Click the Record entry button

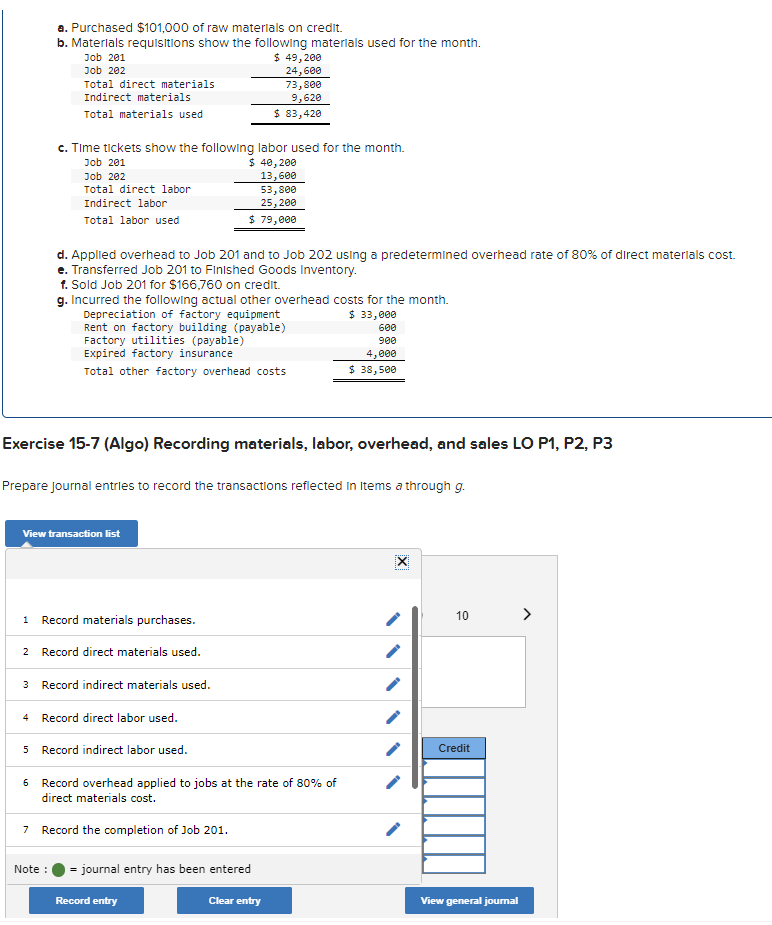click(86, 900)
